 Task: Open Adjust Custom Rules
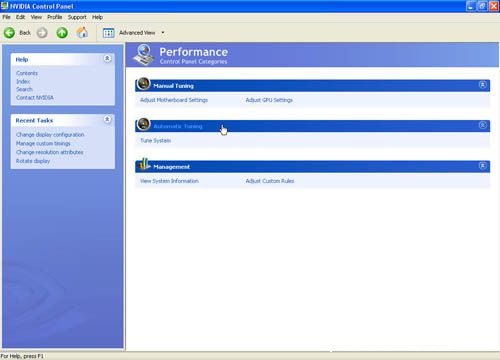(270, 181)
